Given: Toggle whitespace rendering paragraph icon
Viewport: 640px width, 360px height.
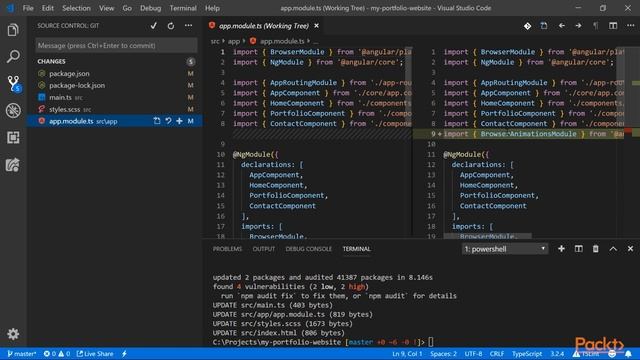Looking at the screenshot, I should (596, 26).
